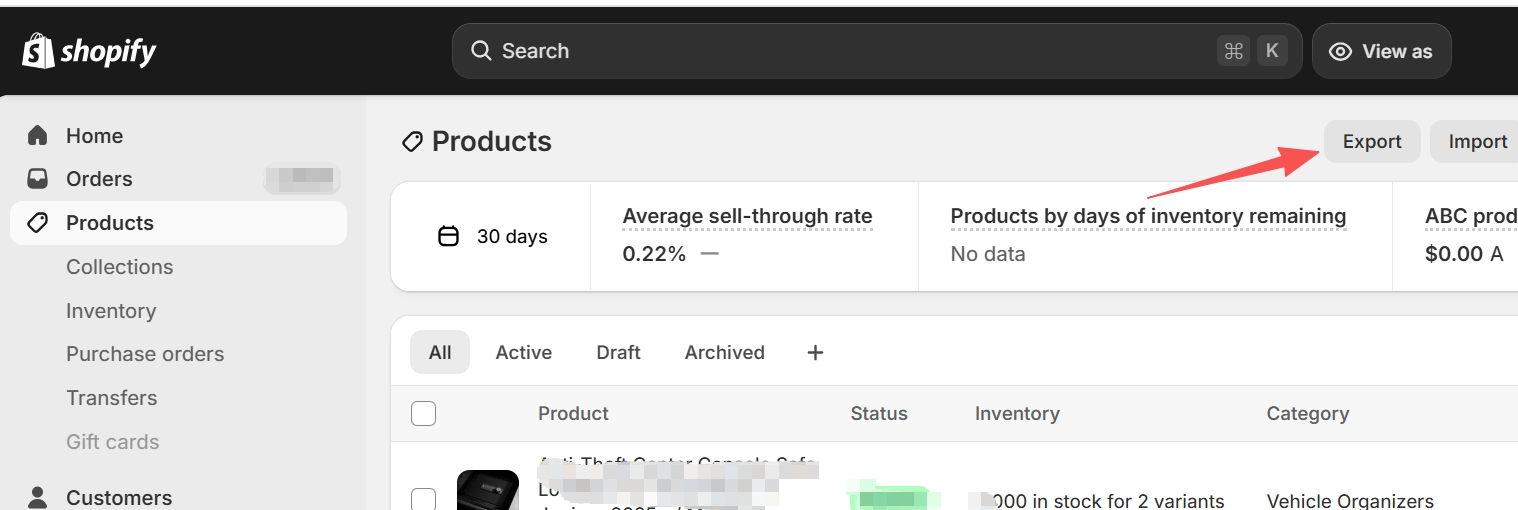Open the View as menu
Screen dimensions: 1518x510
(1381, 52)
